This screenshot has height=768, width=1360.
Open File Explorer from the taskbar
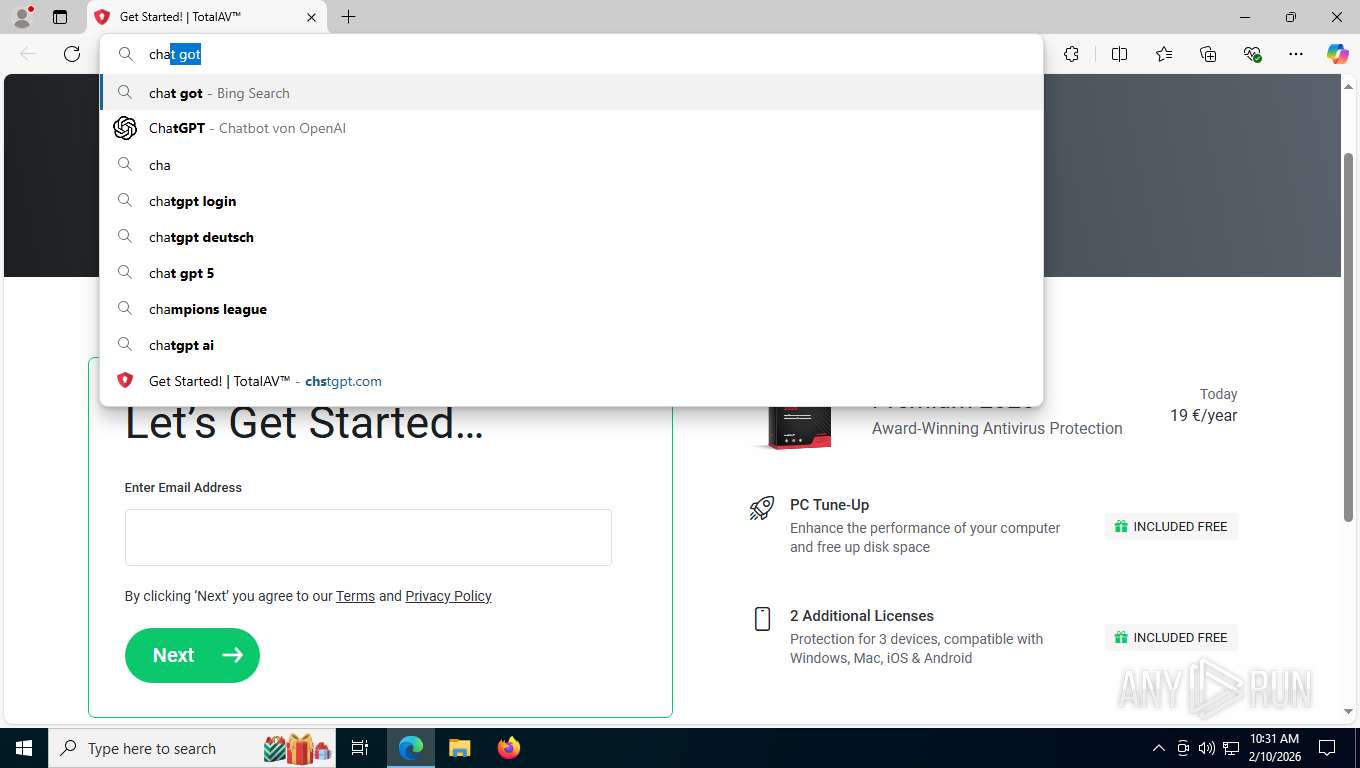(x=459, y=748)
